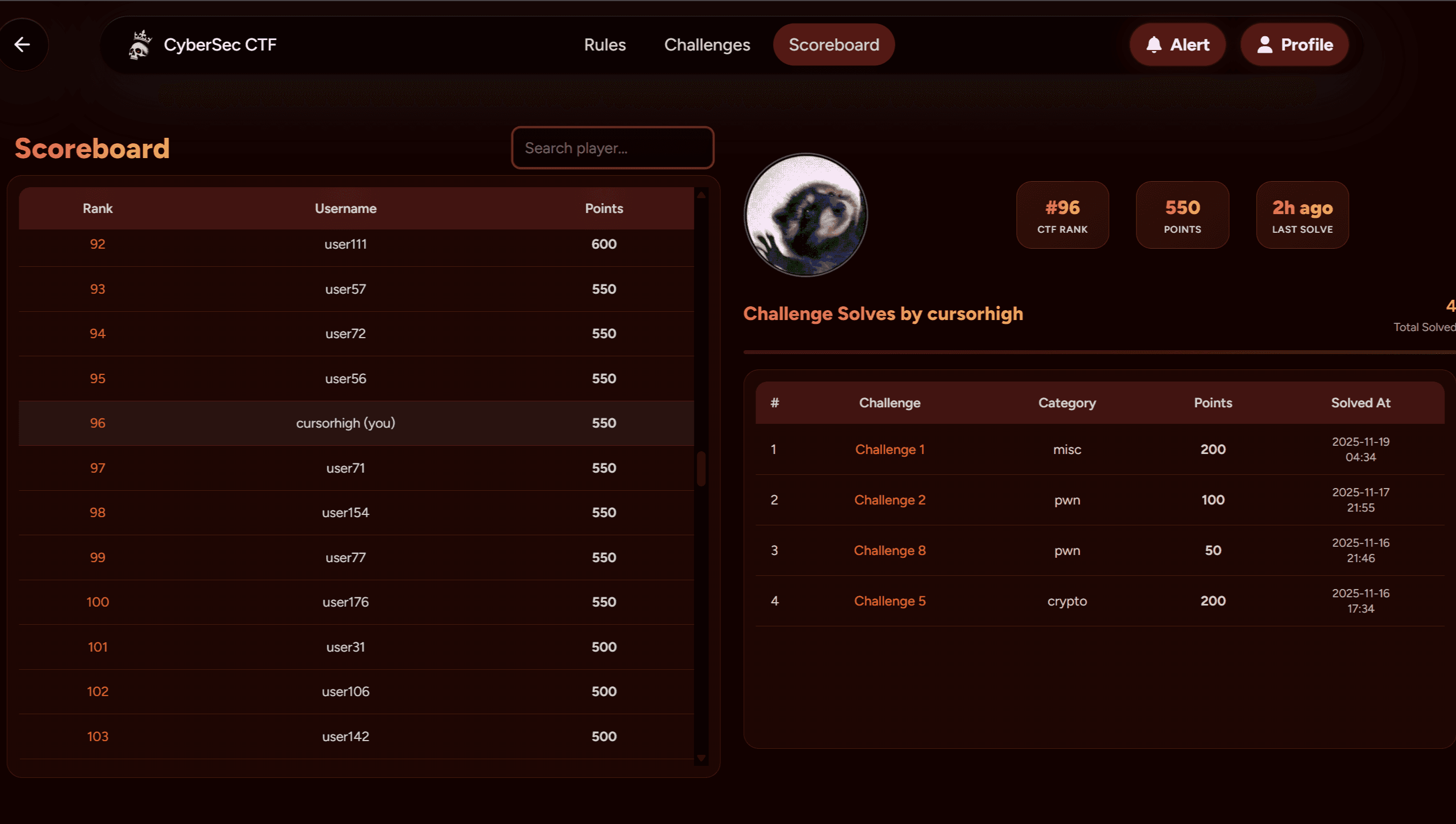Open the Challenge 2 link
The width and height of the screenshot is (1456, 824).
point(889,500)
